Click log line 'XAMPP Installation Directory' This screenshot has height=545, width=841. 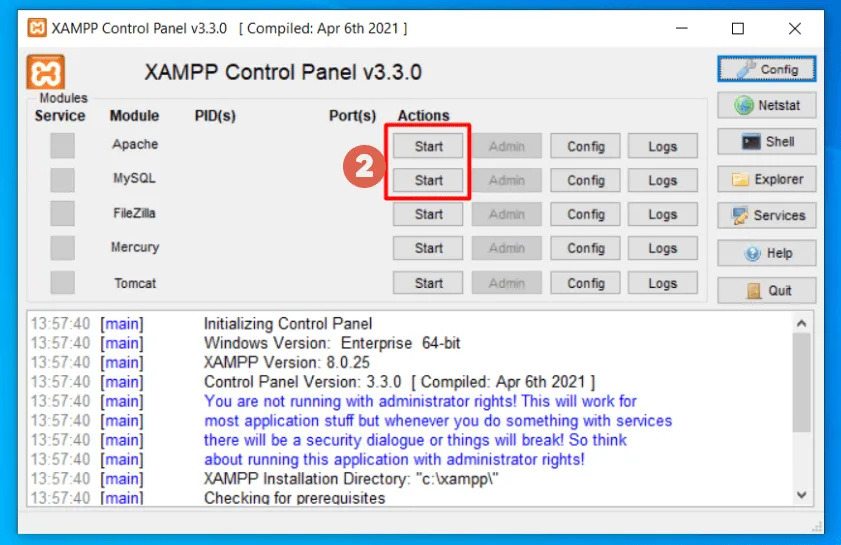pyautogui.click(x=351, y=478)
